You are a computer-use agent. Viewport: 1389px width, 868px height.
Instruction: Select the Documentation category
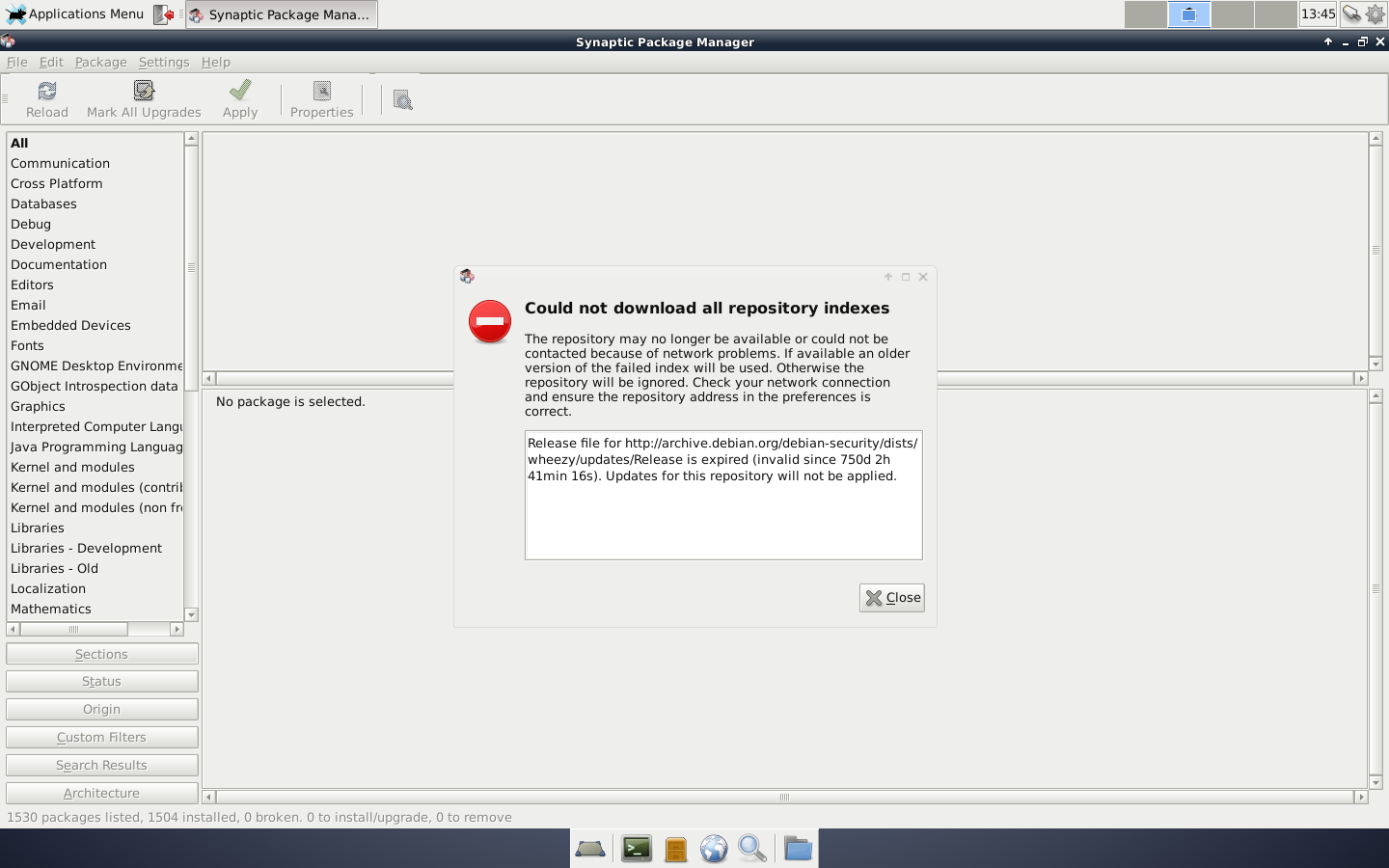point(95,264)
